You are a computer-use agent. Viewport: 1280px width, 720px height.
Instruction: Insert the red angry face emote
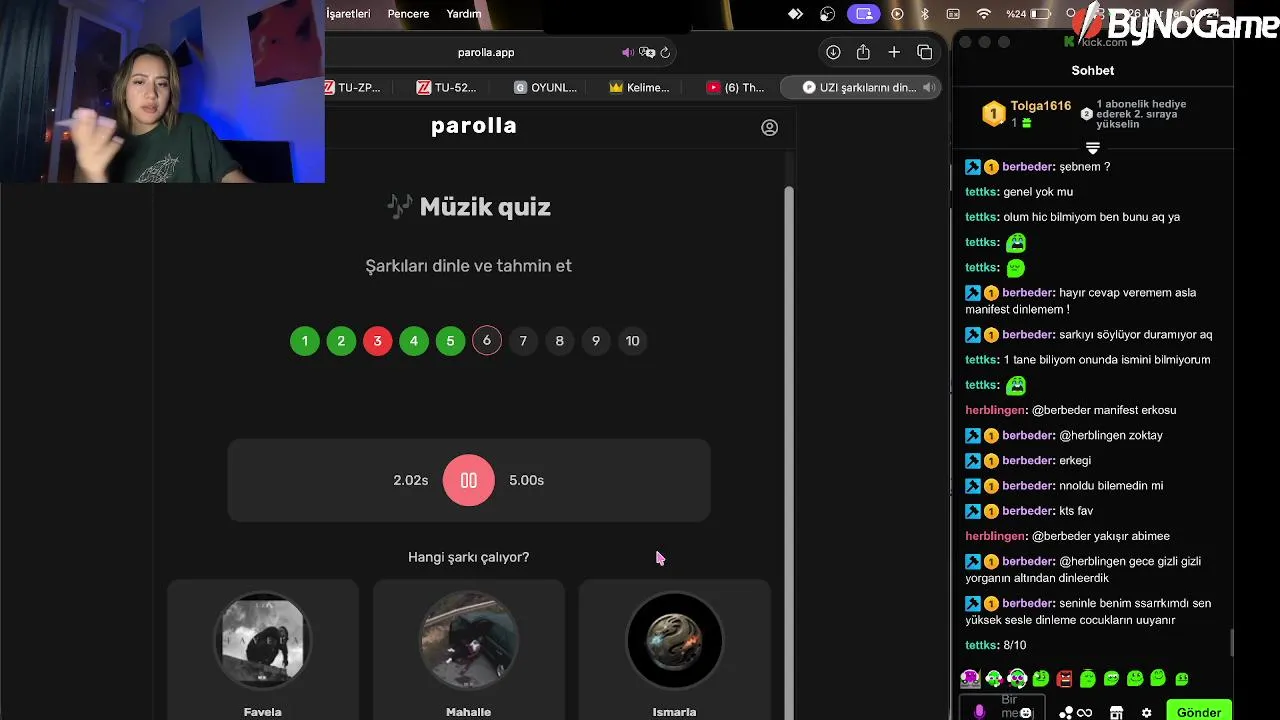point(1064,679)
